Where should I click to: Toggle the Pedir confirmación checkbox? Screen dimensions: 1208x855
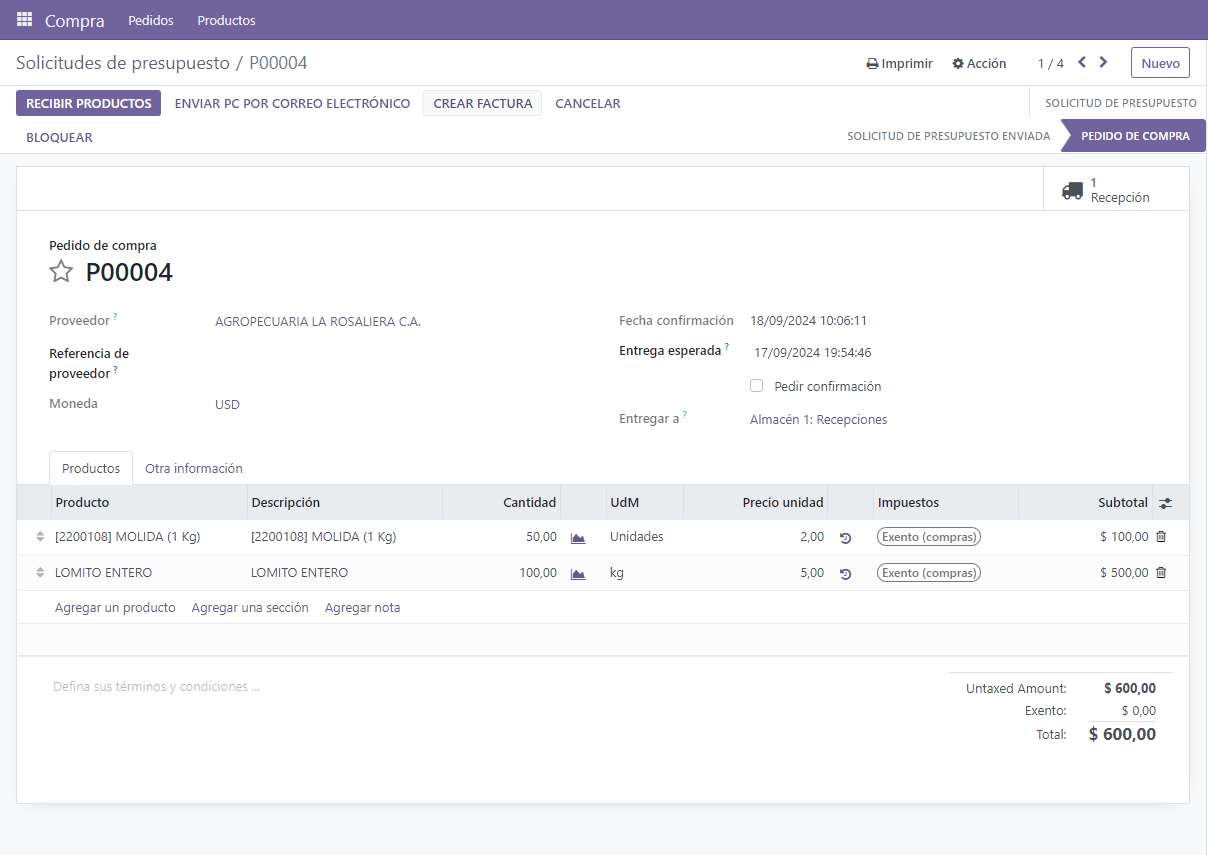(757, 386)
